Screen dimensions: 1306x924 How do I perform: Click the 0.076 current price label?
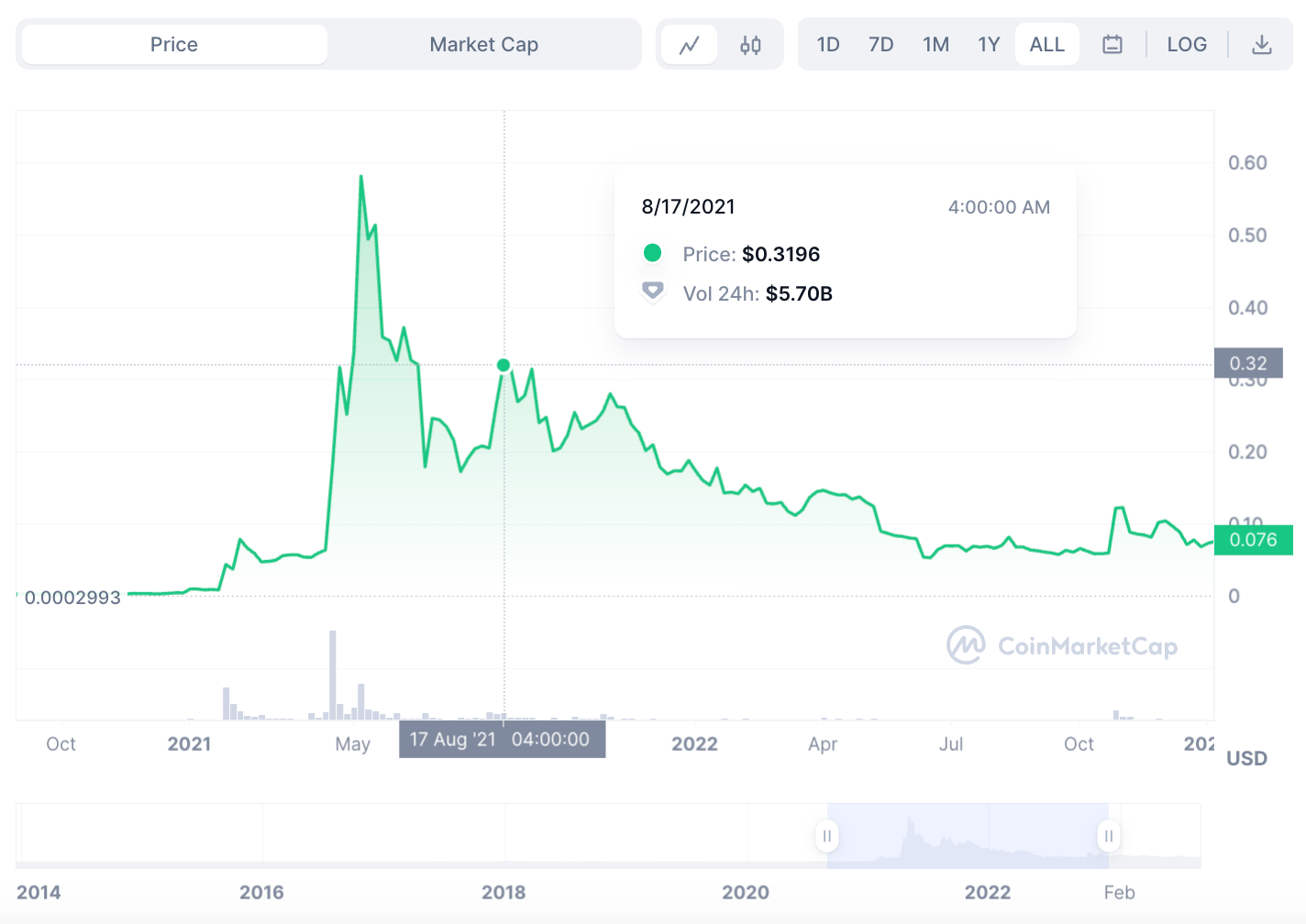[1253, 540]
